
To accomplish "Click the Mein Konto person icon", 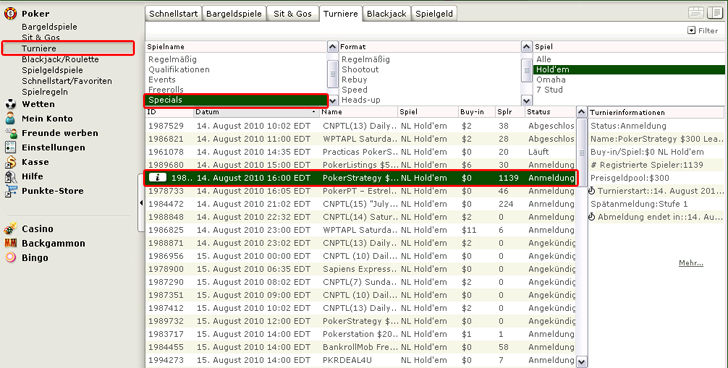I will click(10, 118).
